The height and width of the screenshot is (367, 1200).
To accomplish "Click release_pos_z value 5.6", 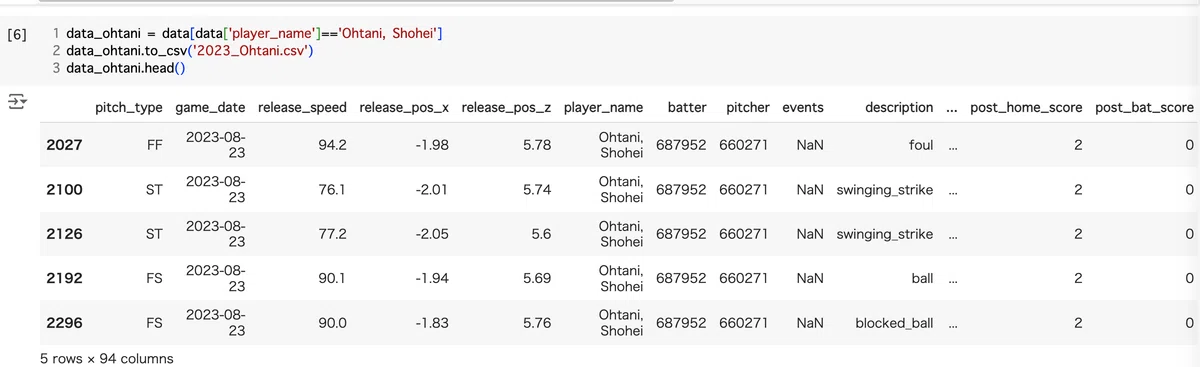I will pos(541,234).
